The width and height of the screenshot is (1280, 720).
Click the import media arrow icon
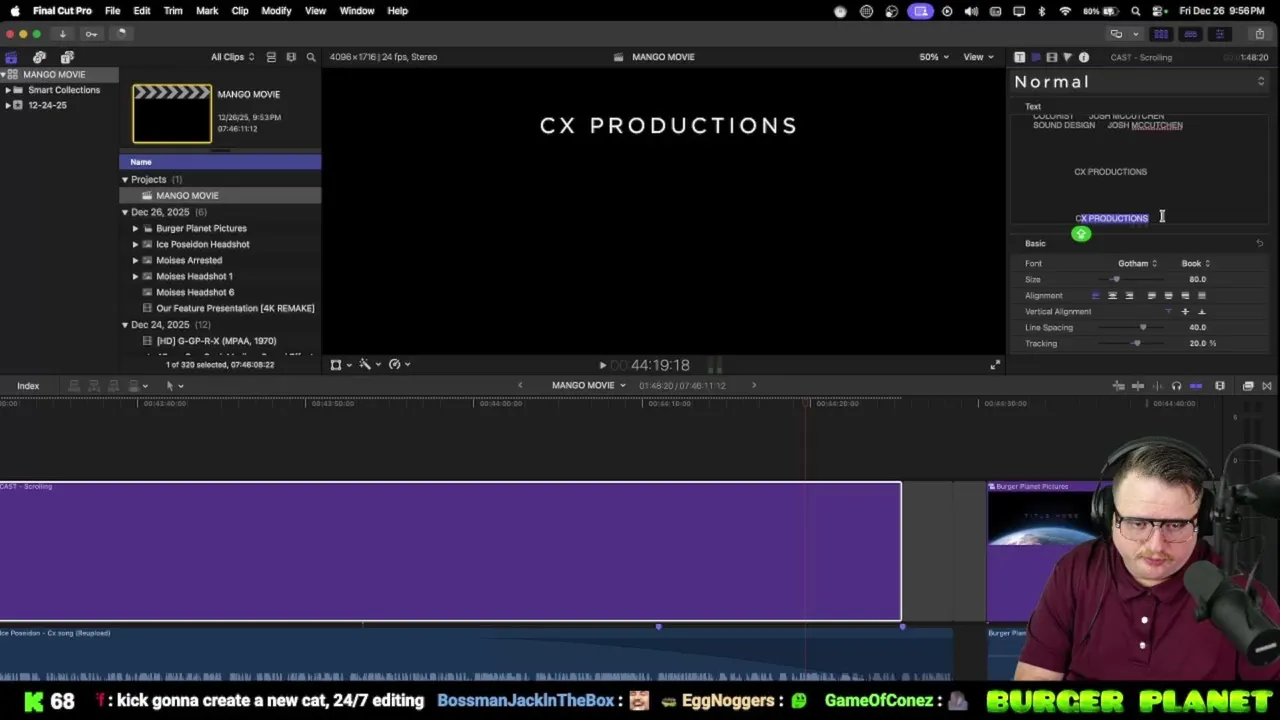click(x=62, y=34)
